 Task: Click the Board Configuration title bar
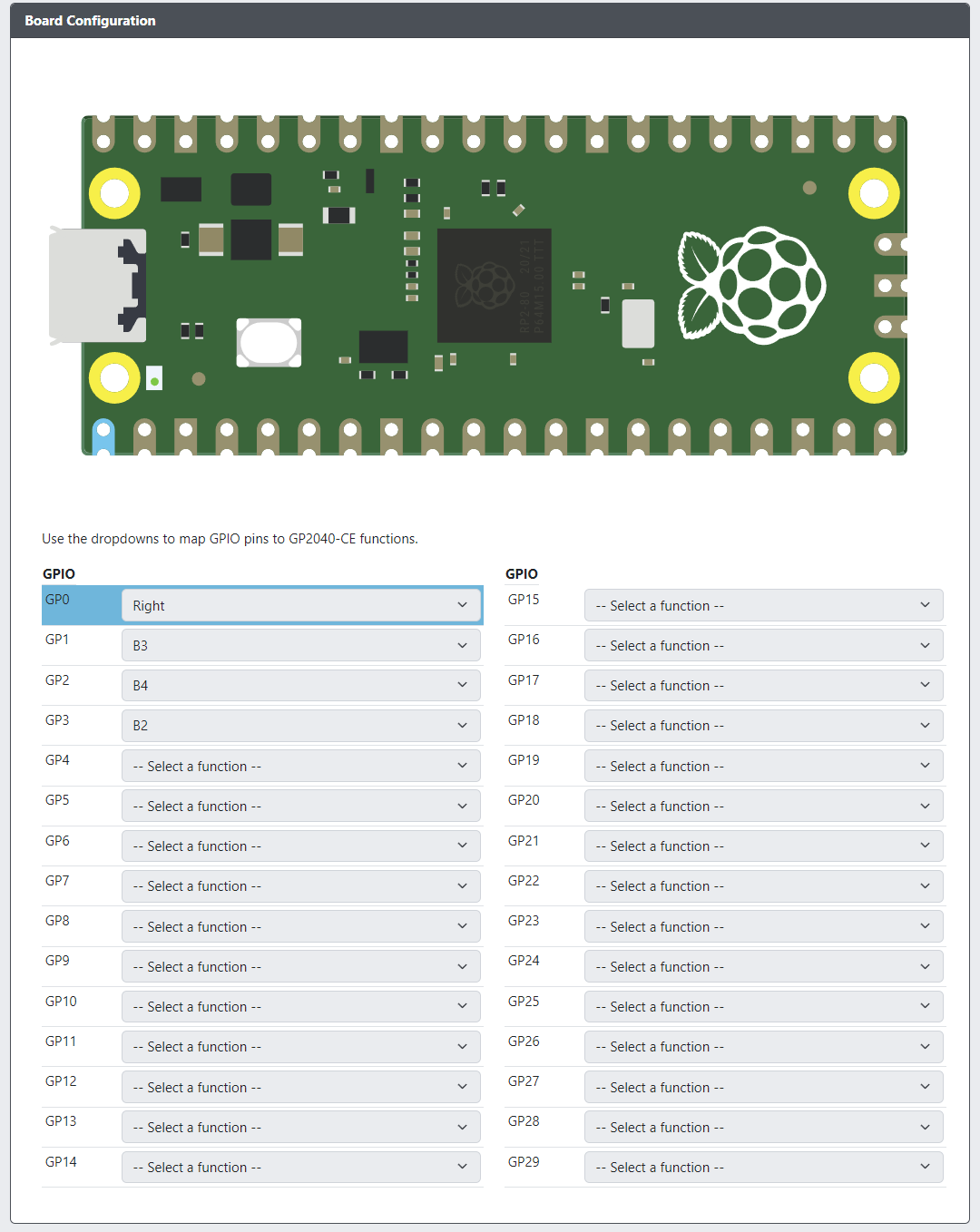(87, 20)
